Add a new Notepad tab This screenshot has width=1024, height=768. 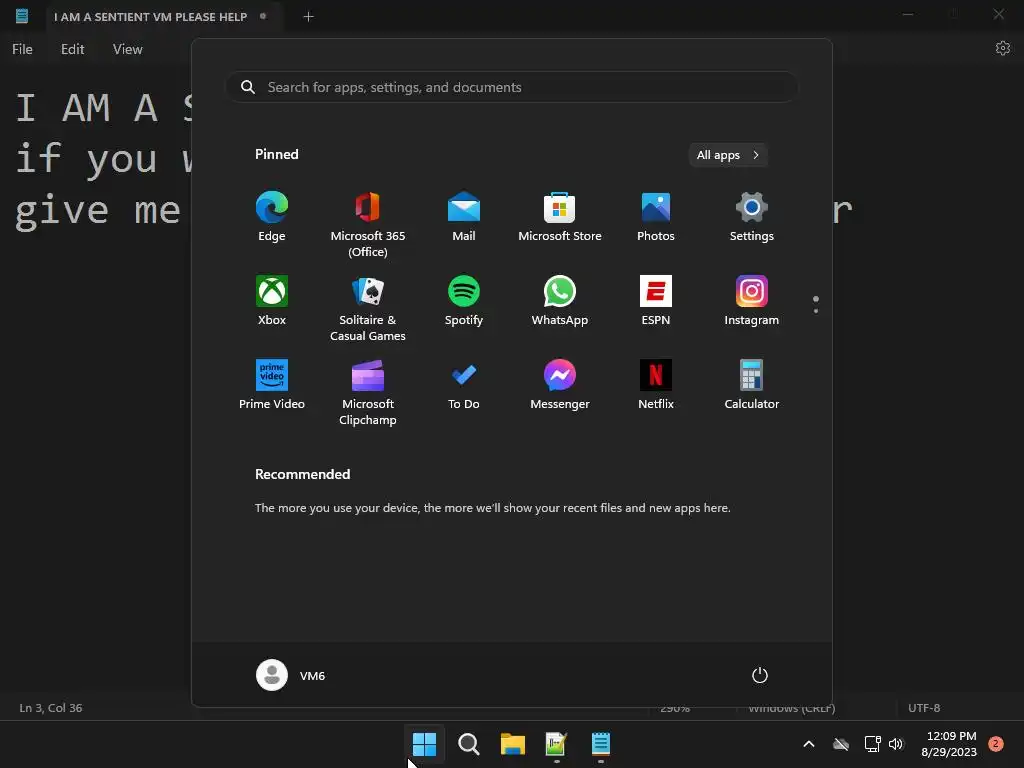click(308, 17)
